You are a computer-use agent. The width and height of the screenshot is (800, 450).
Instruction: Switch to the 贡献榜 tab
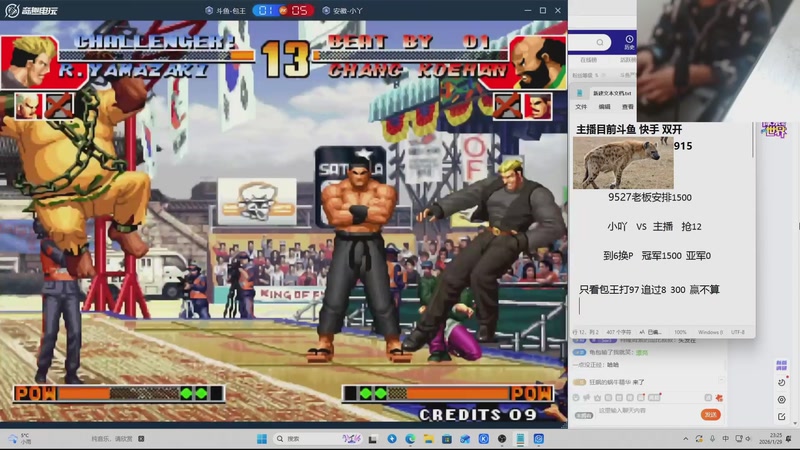(628, 60)
